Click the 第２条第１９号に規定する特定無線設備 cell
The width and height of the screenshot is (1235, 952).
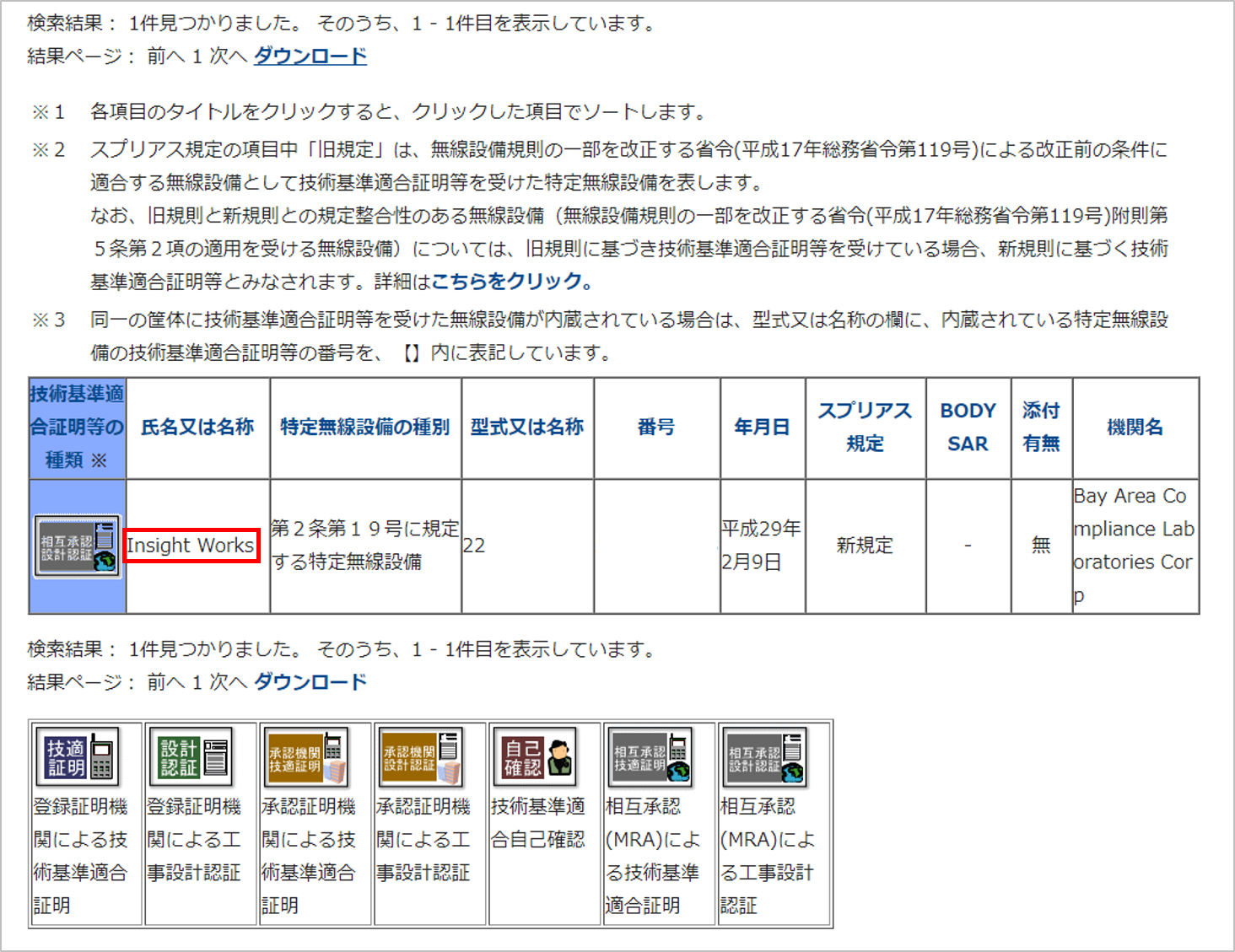click(365, 546)
